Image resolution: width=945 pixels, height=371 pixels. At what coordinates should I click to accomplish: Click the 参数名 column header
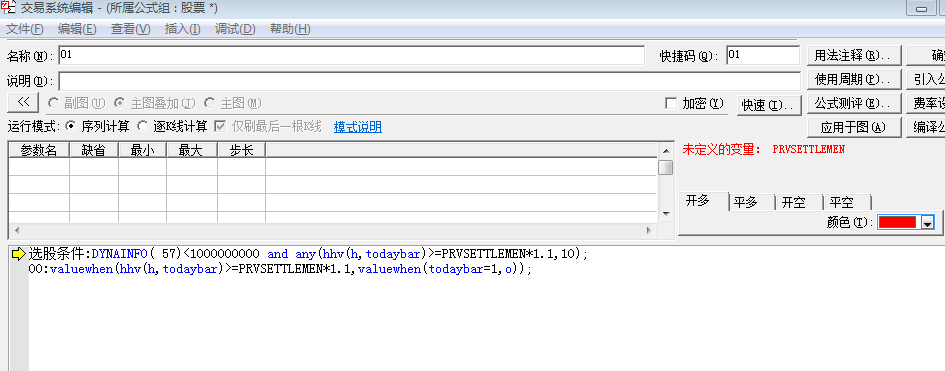[x=39, y=150]
